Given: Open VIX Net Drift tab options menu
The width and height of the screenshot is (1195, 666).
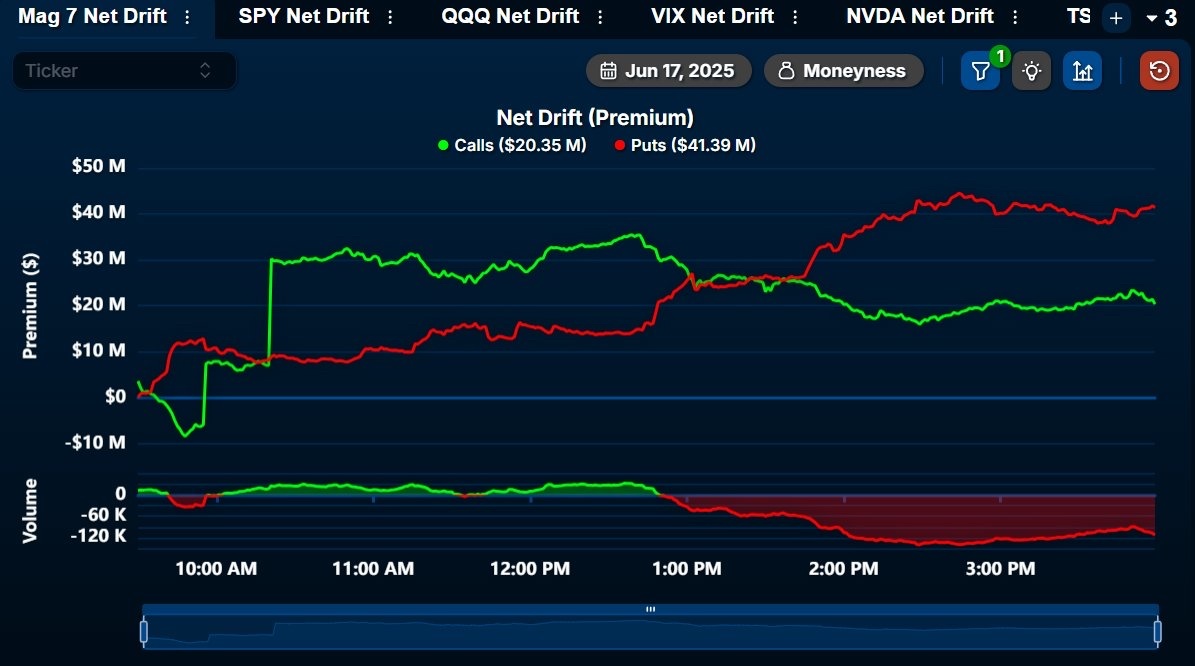Looking at the screenshot, I should 795,17.
